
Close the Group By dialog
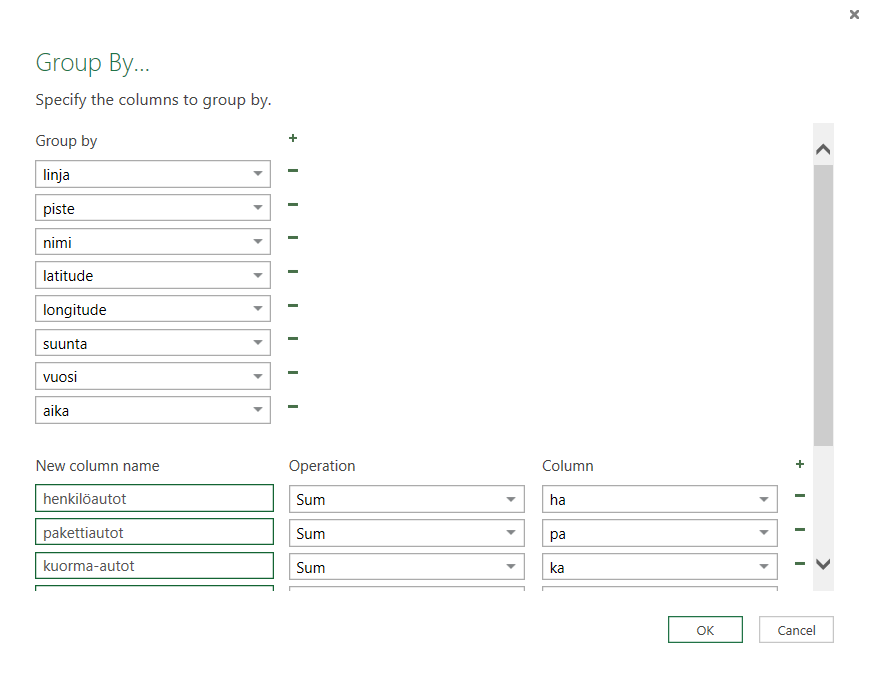click(x=853, y=15)
